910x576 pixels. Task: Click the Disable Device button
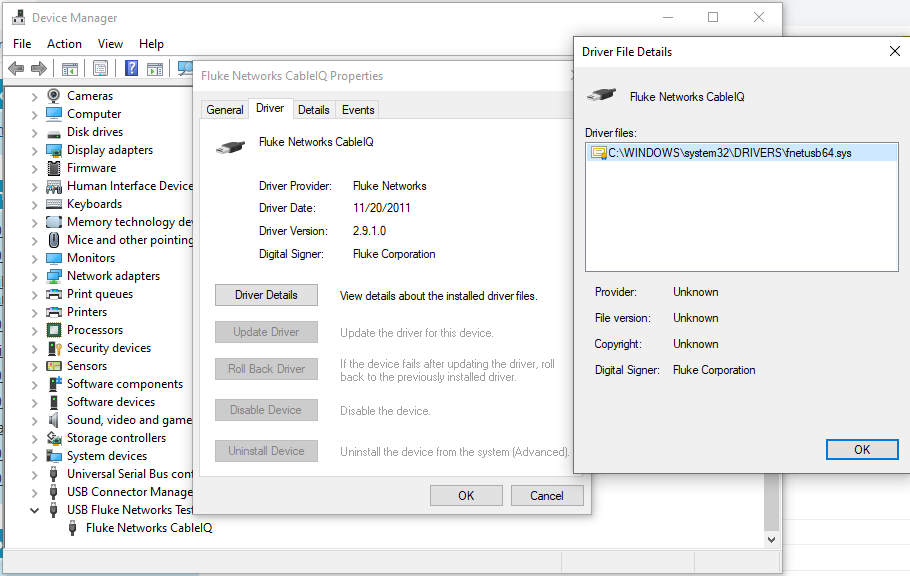[x=266, y=410]
